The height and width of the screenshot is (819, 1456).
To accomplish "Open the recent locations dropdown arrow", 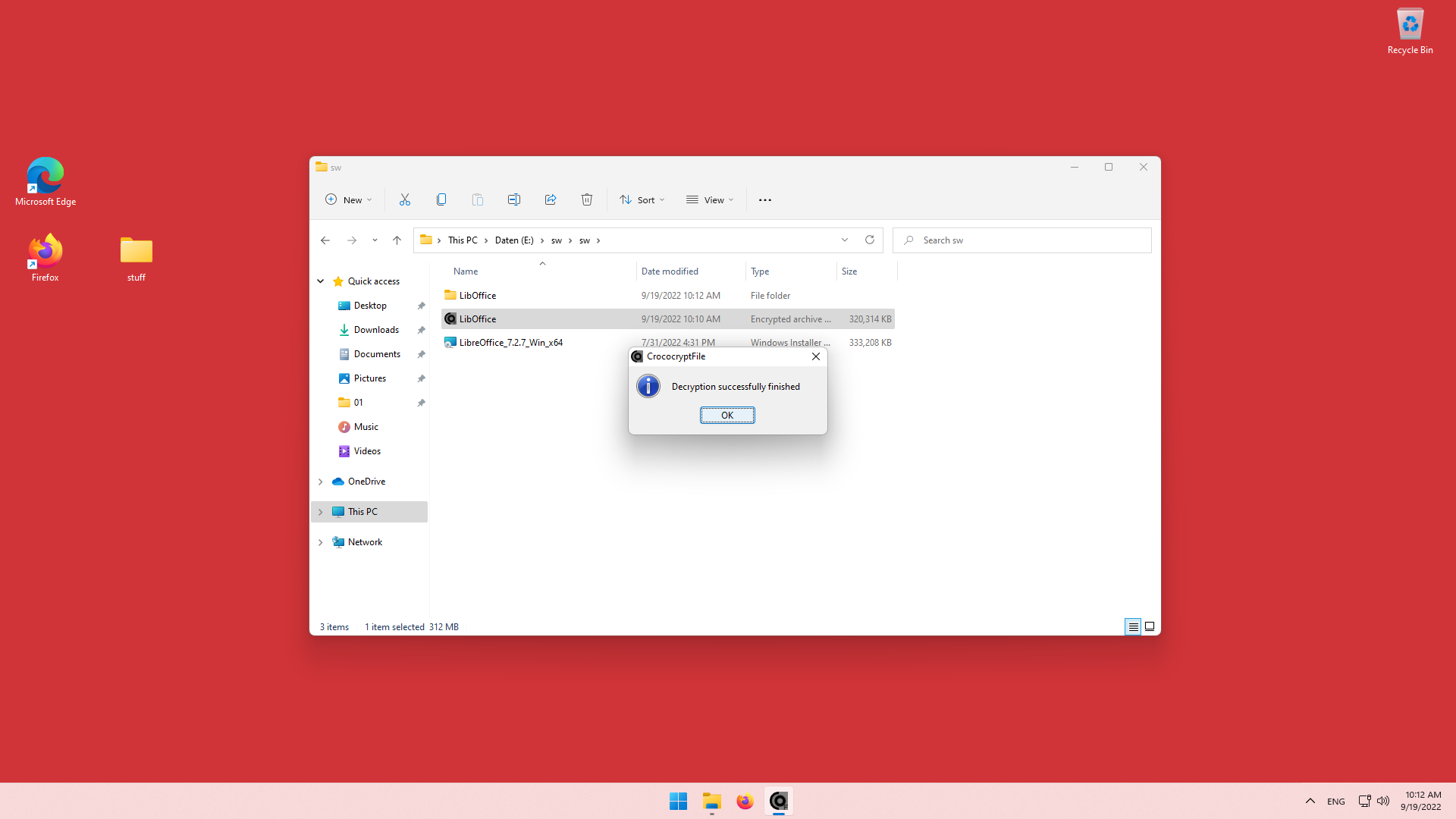I will (375, 240).
